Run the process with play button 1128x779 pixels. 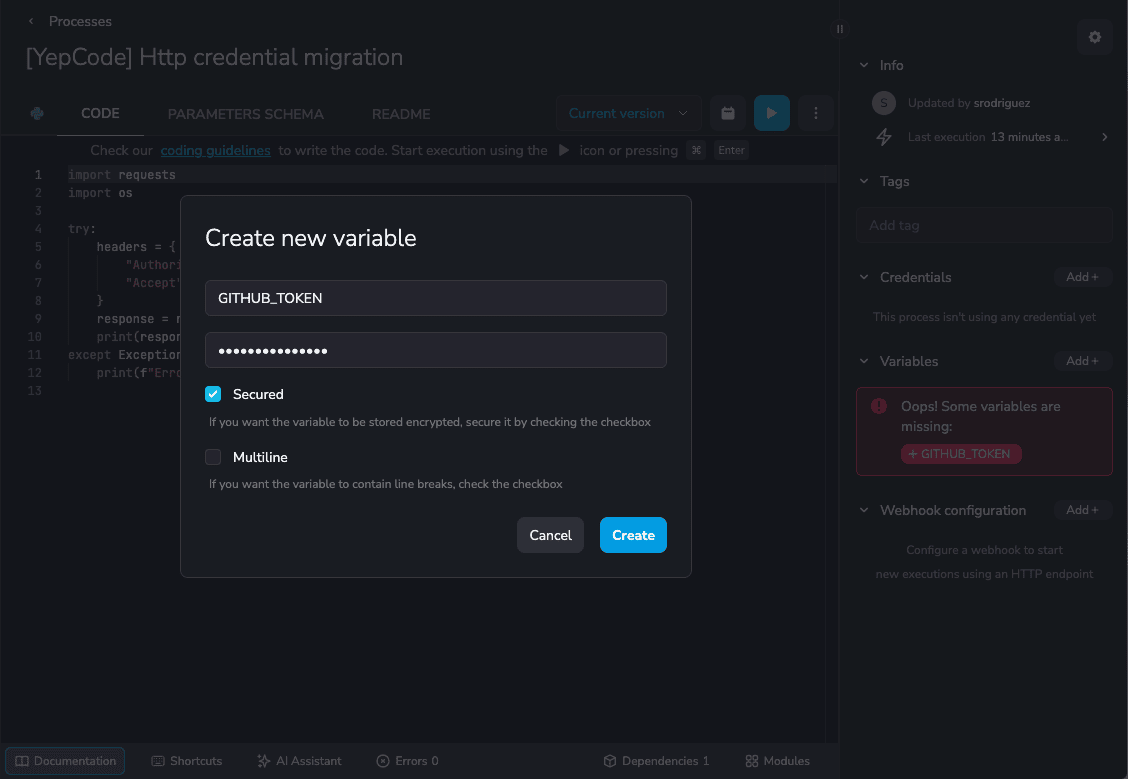(x=772, y=113)
